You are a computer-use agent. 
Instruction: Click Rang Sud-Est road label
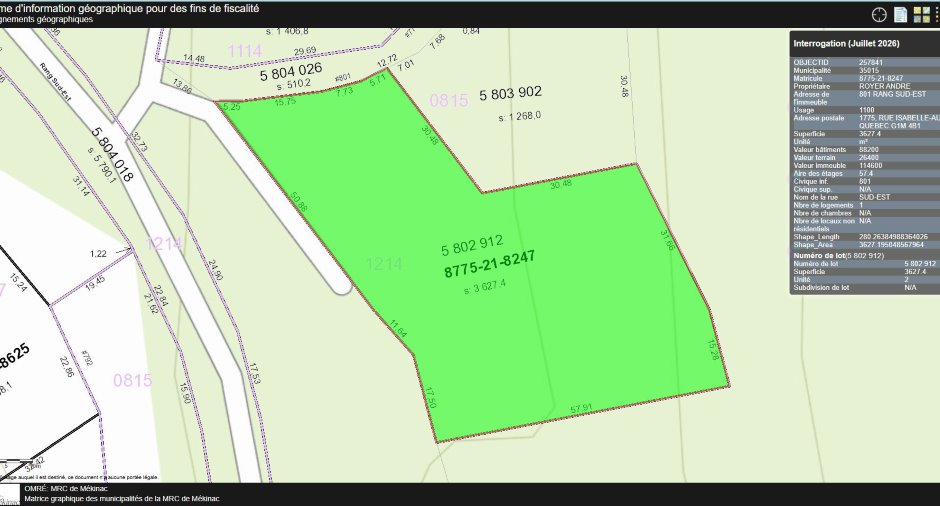click(x=56, y=82)
